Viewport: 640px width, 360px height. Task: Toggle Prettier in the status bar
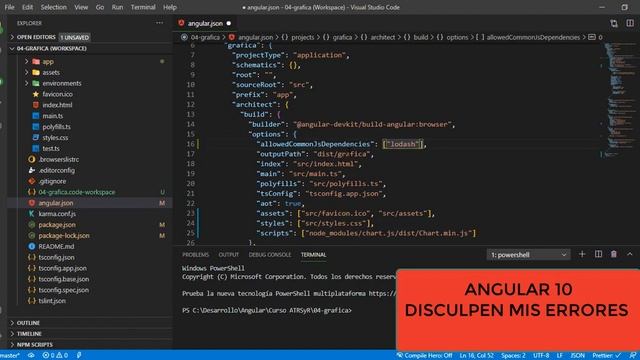(x=607, y=356)
